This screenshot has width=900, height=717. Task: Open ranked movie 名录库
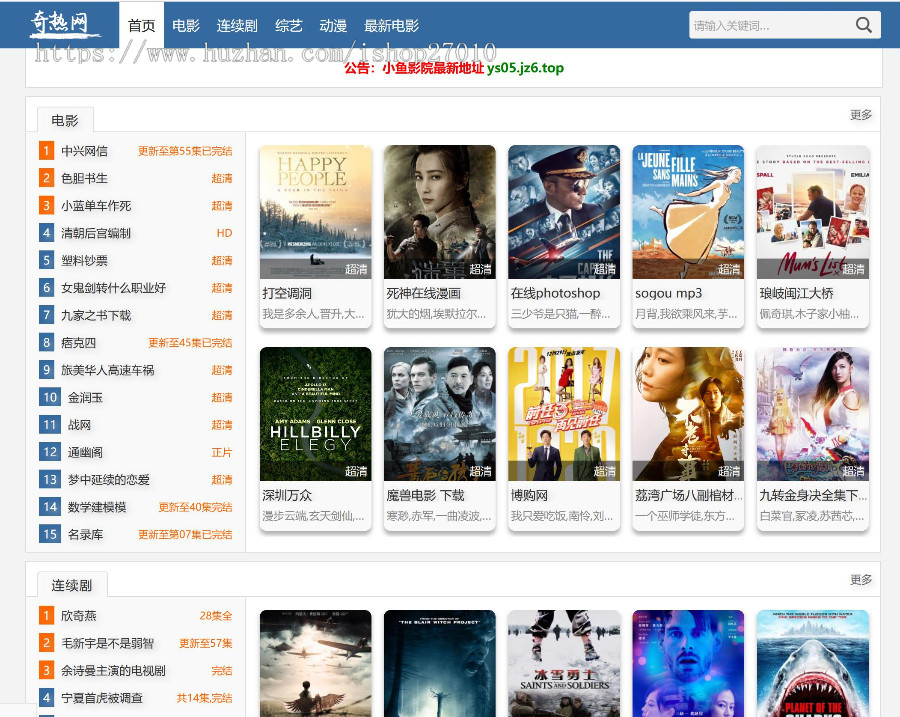coord(85,534)
